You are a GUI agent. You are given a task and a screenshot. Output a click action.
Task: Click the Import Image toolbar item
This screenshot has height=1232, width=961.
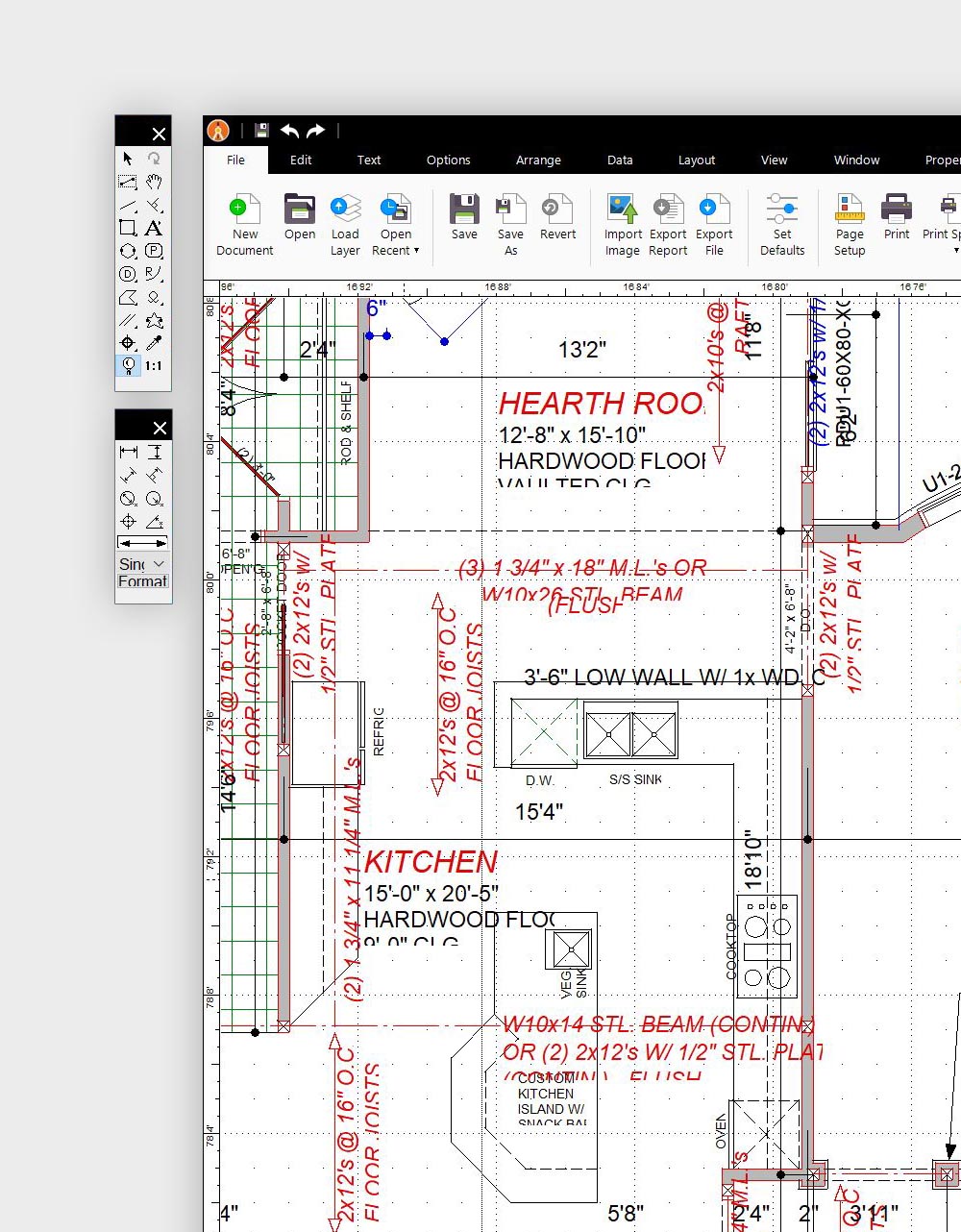[622, 223]
